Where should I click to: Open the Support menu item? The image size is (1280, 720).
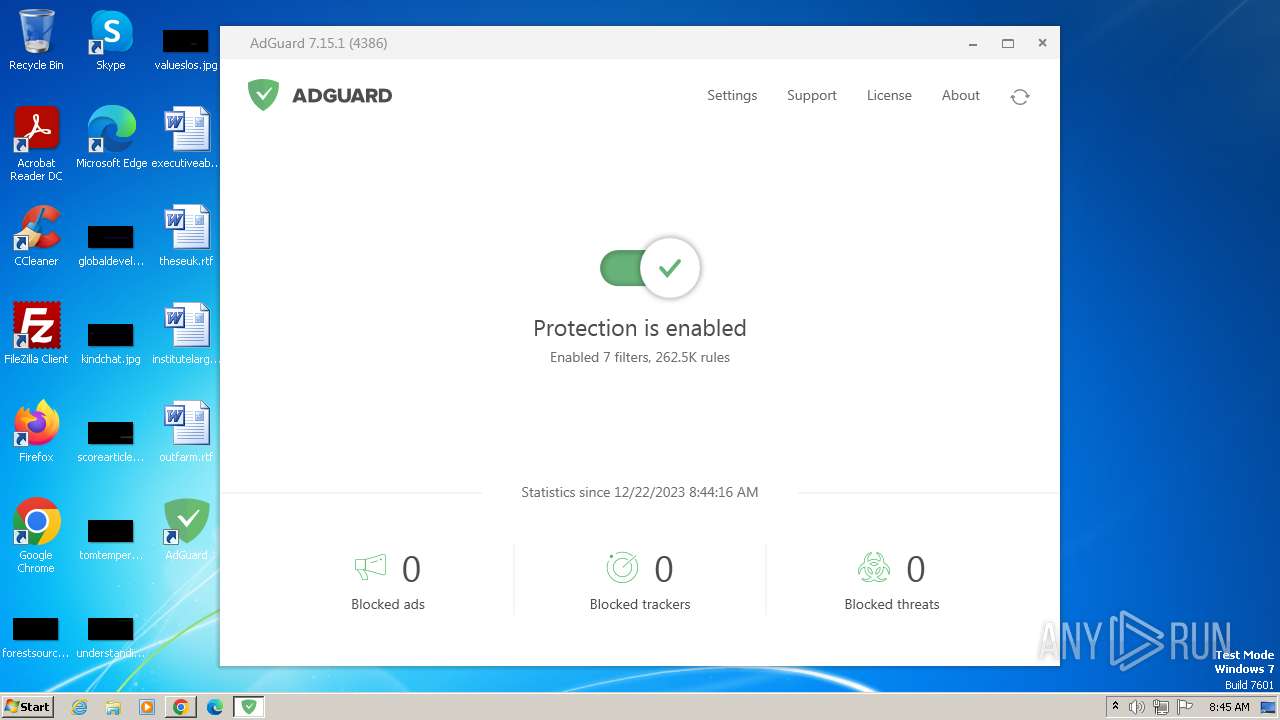pos(811,95)
